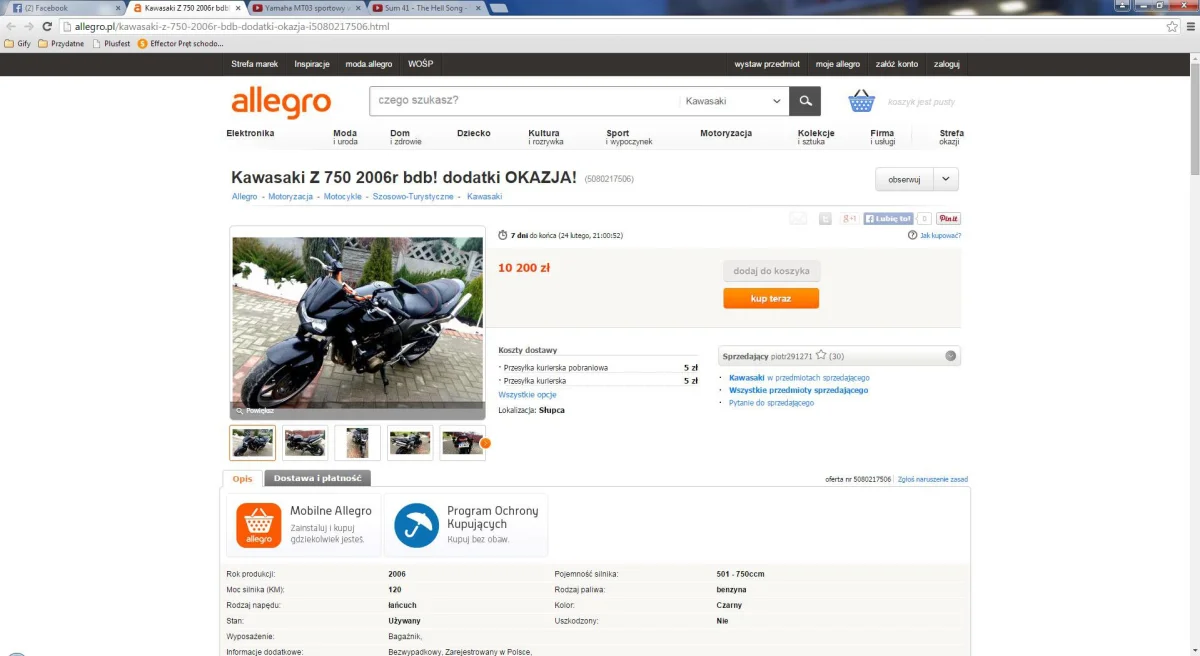Expand the 'obserwuj' dropdown arrow

pyautogui.click(x=946, y=179)
